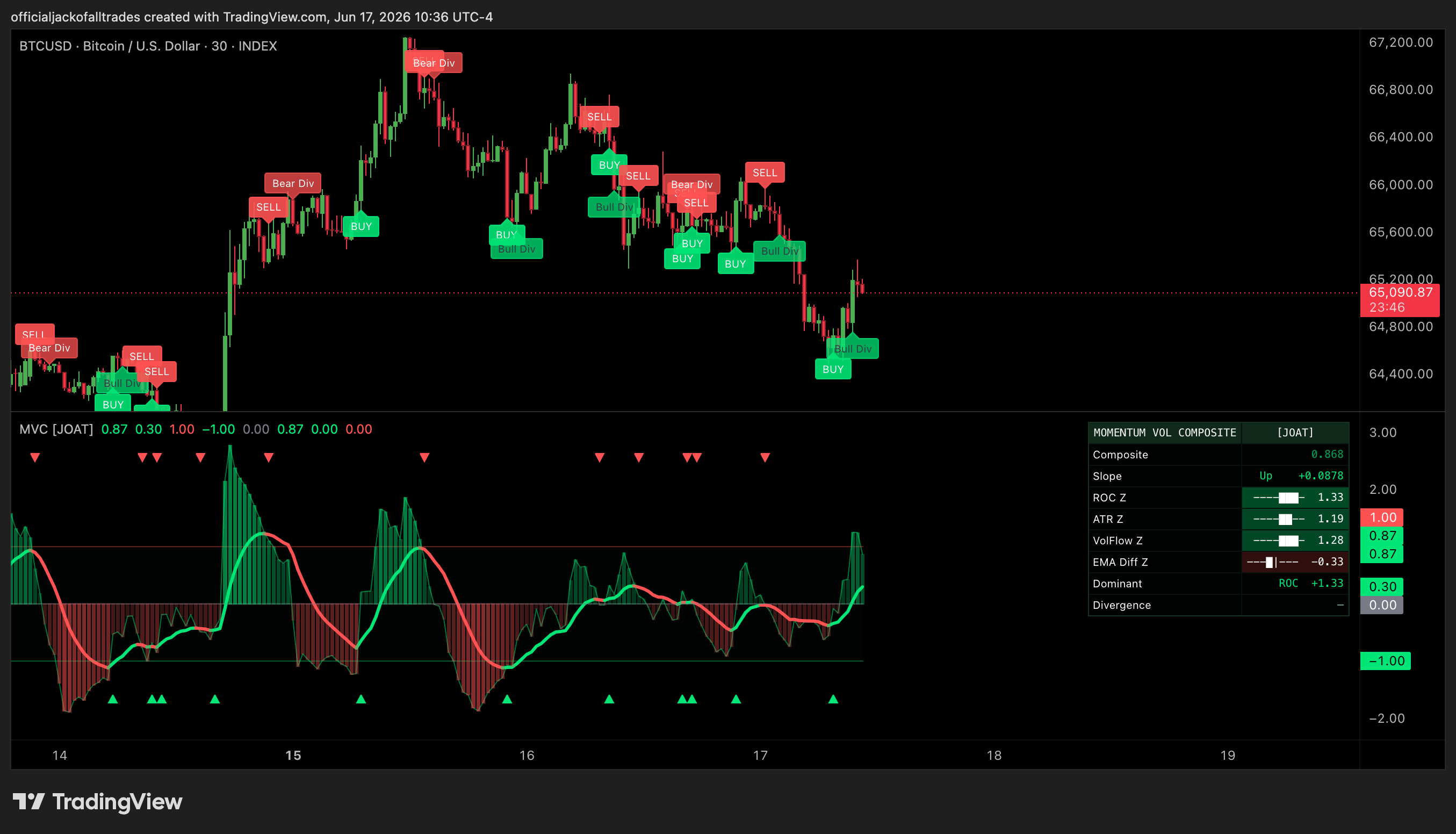1456x834 pixels.
Task: Click the green -1.00 tag on the indicator scale
Action: click(x=1386, y=660)
